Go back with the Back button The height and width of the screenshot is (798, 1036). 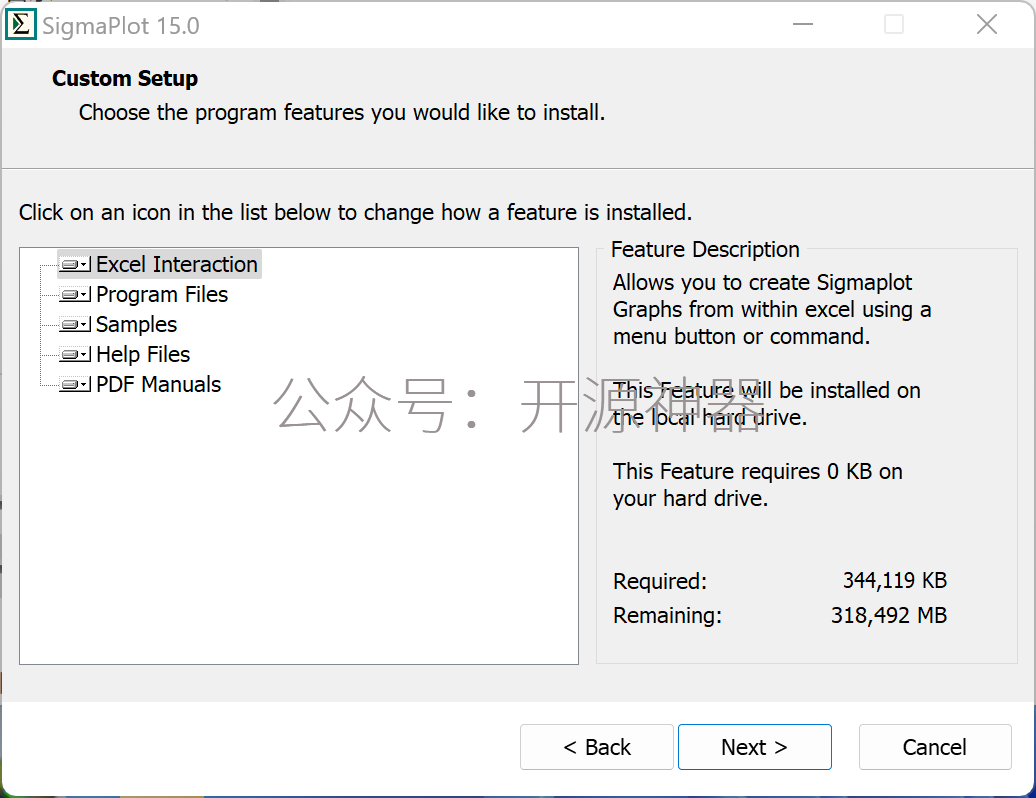click(x=597, y=747)
